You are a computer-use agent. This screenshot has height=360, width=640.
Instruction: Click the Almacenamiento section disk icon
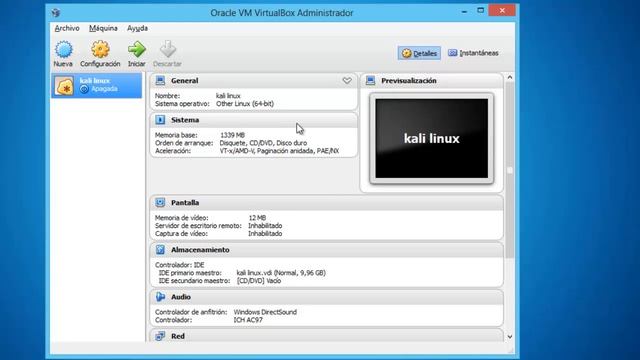click(160, 250)
